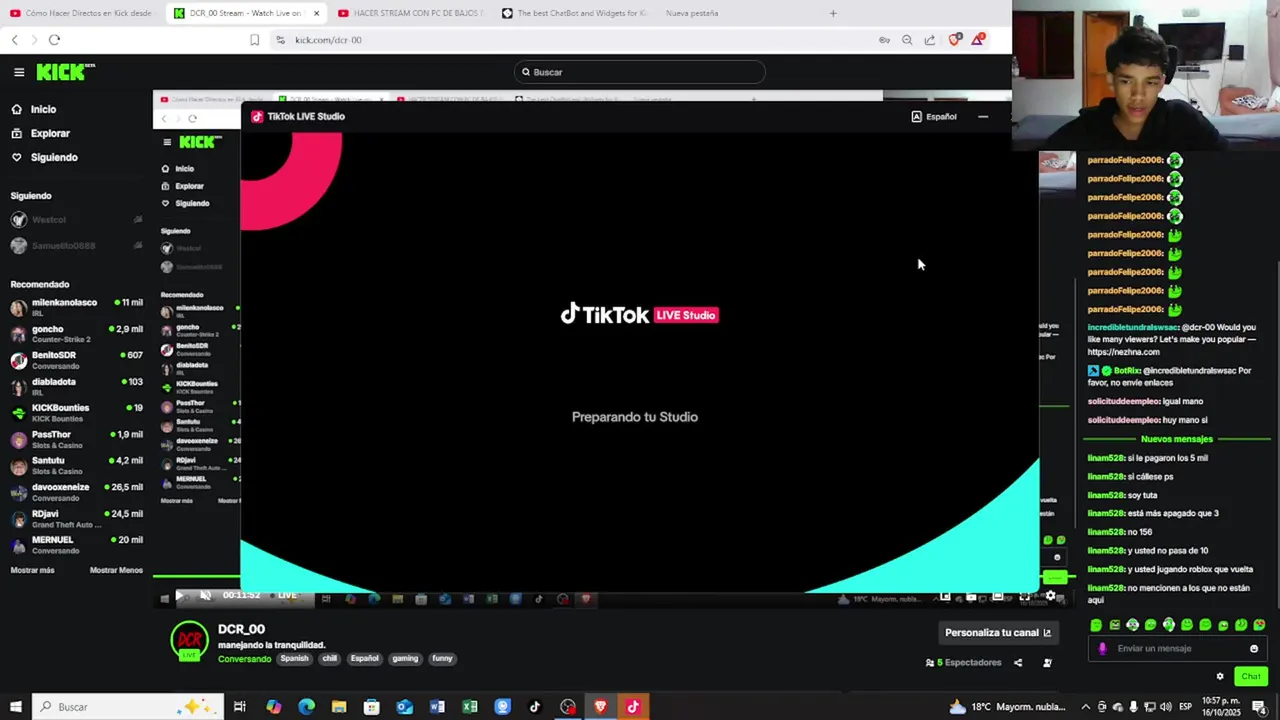The image size is (1280, 720).
Task: Open Excel from the taskbar
Action: (x=470, y=707)
